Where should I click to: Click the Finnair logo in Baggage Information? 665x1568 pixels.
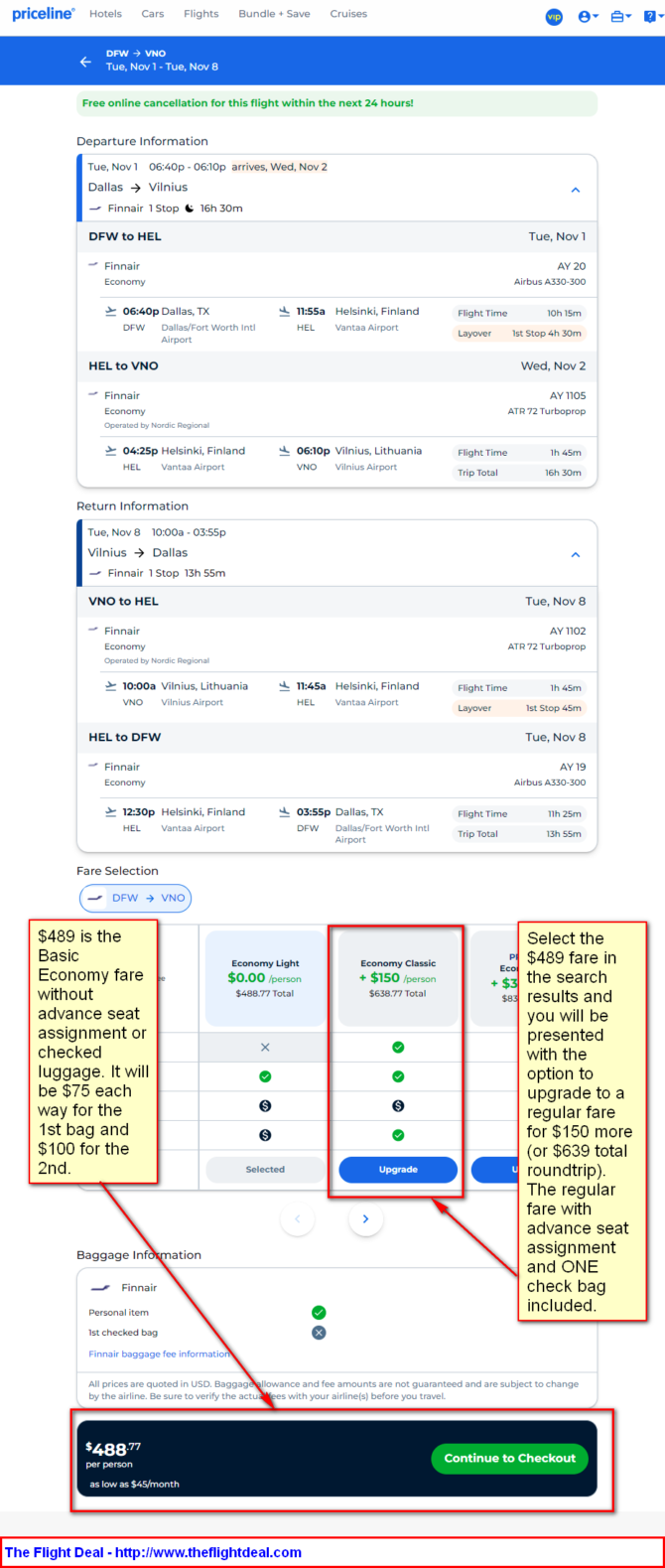click(100, 1287)
